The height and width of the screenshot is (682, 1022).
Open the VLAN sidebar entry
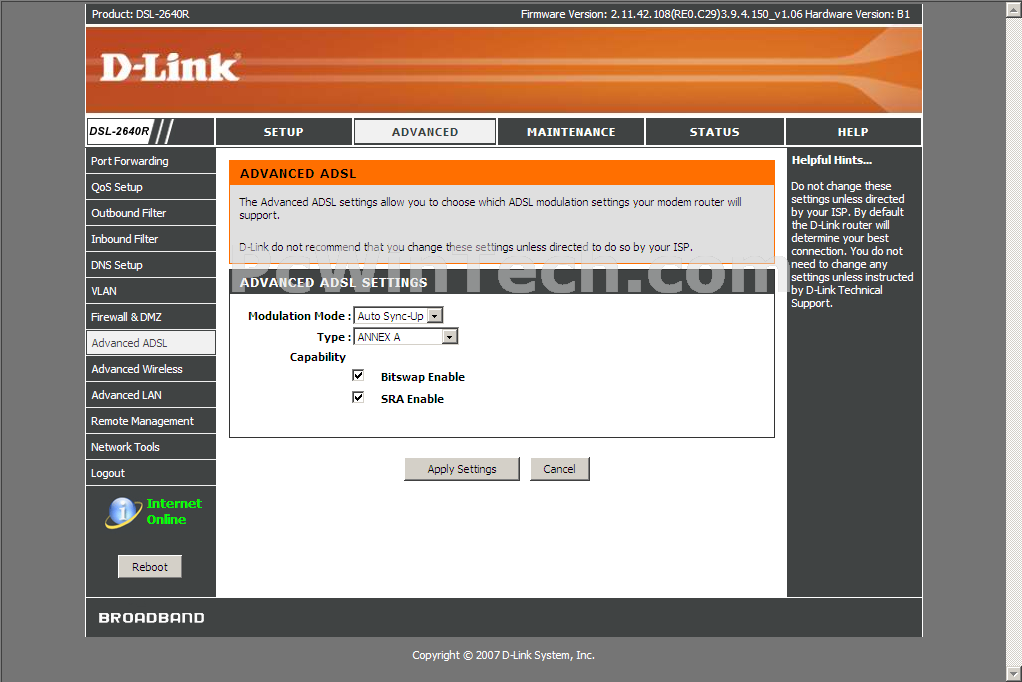click(x=151, y=291)
